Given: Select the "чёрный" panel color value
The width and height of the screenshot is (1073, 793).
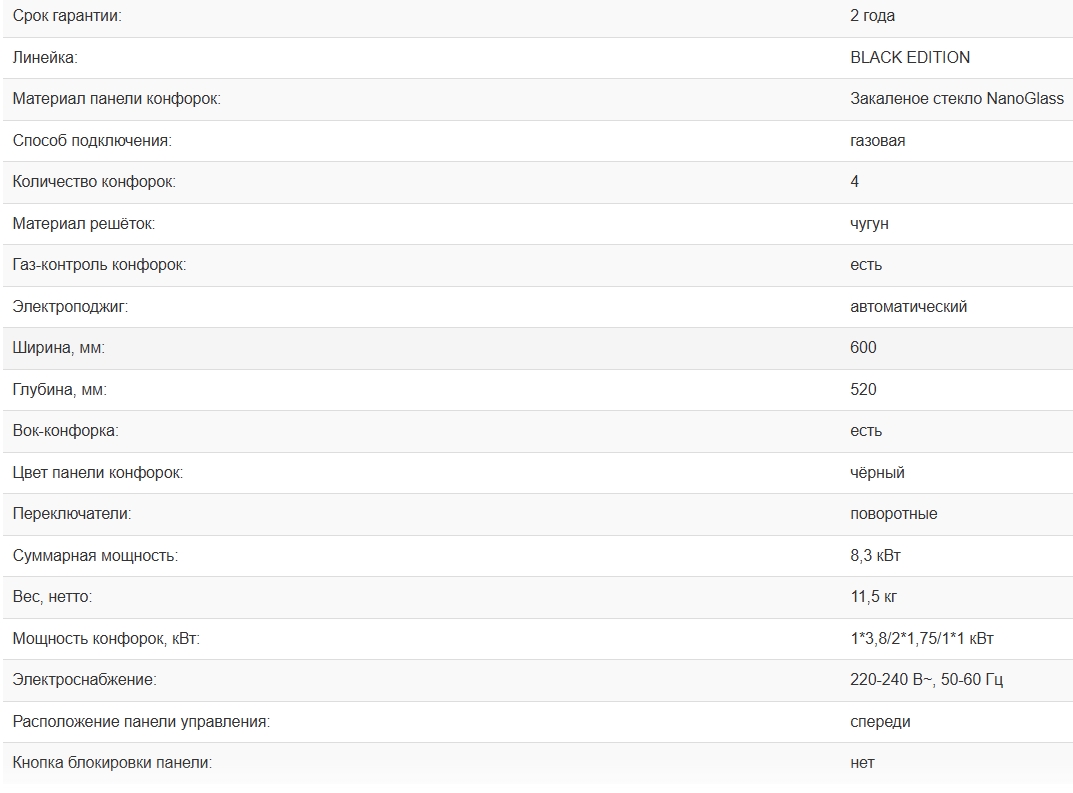Looking at the screenshot, I should point(877,473).
